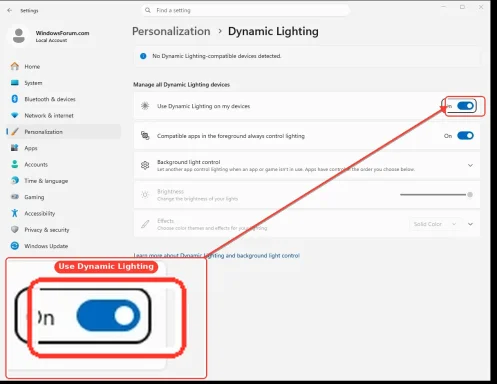The image size is (497, 384).
Task: Click the Network & internet wifi icon
Action: pyautogui.click(x=15, y=115)
